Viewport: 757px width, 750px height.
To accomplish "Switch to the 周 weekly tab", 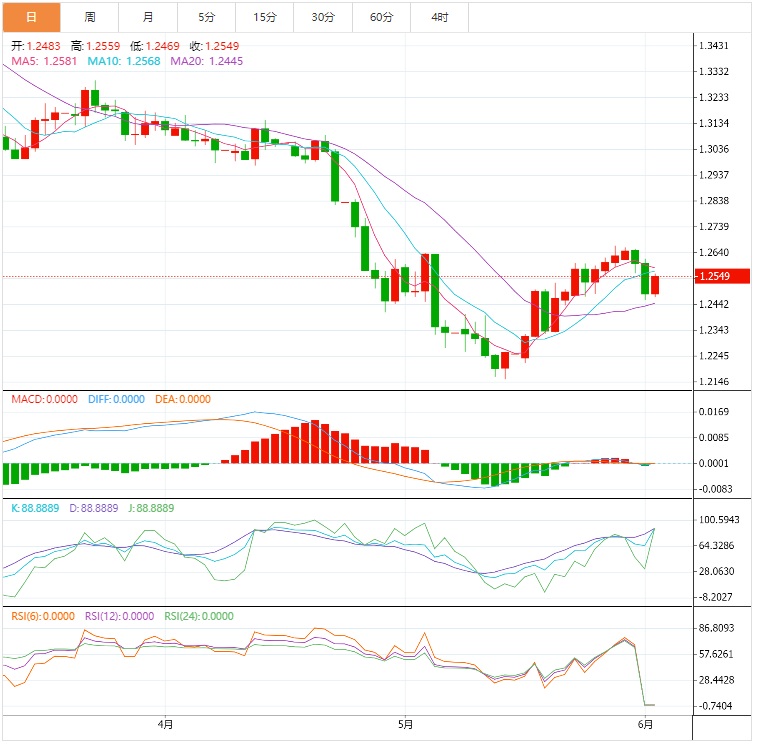I will click(90, 17).
